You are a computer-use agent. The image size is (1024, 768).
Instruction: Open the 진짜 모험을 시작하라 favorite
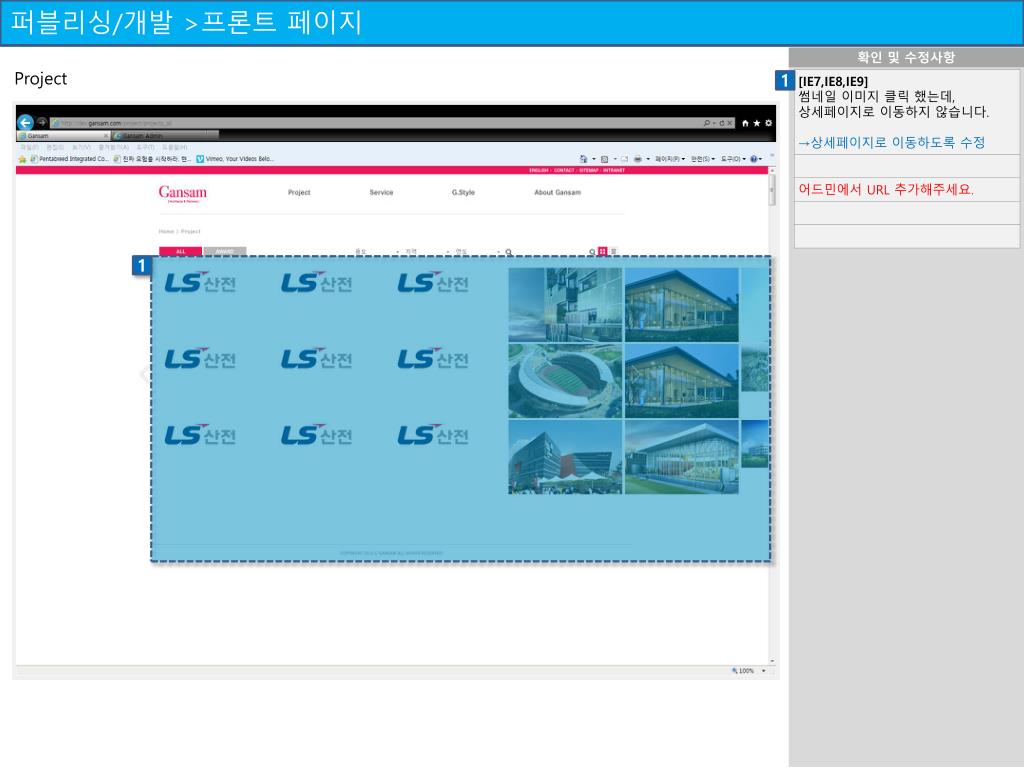(x=152, y=159)
